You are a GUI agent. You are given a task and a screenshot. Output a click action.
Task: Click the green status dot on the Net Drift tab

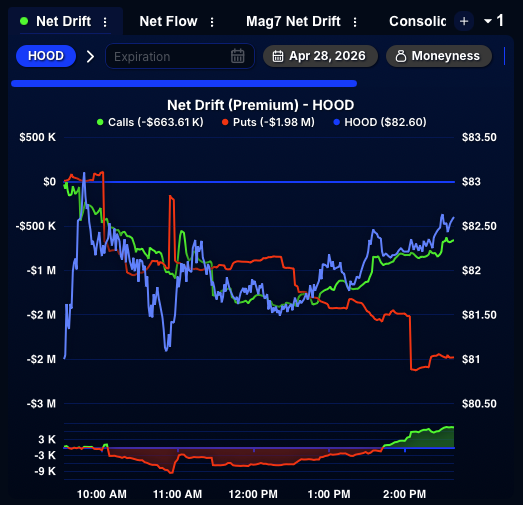[24, 21]
